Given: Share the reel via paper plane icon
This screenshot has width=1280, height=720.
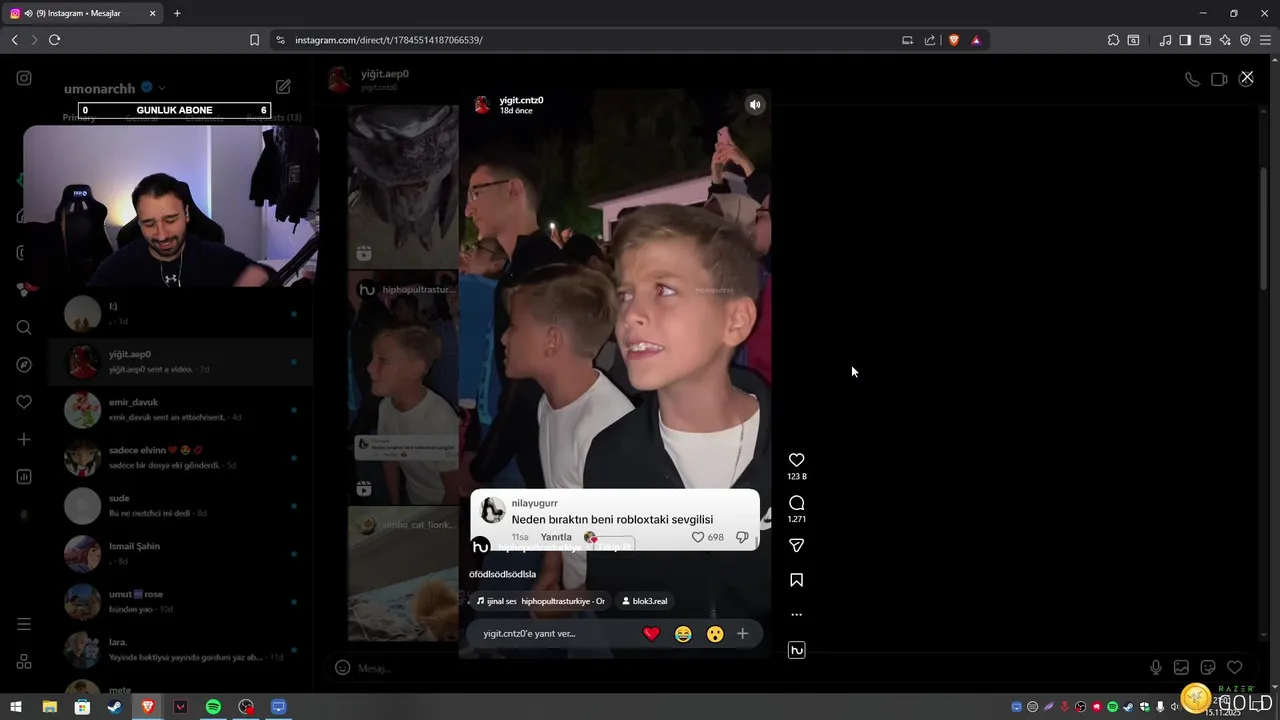Looking at the screenshot, I should click(796, 546).
